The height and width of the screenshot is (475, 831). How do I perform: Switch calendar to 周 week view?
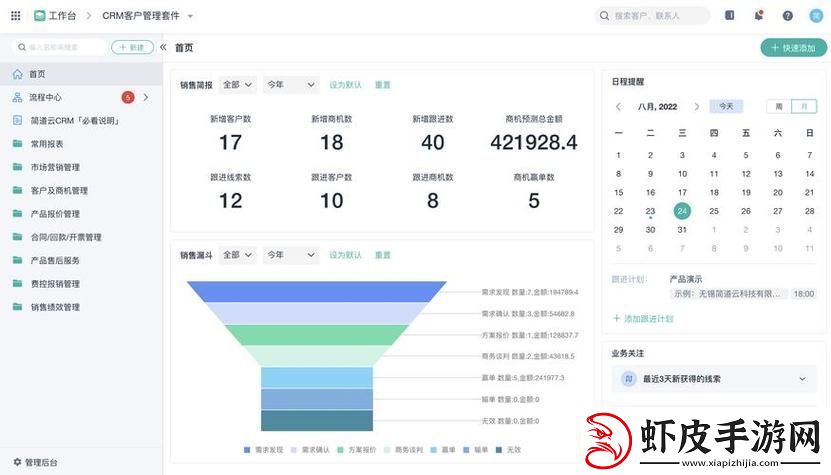(779, 107)
